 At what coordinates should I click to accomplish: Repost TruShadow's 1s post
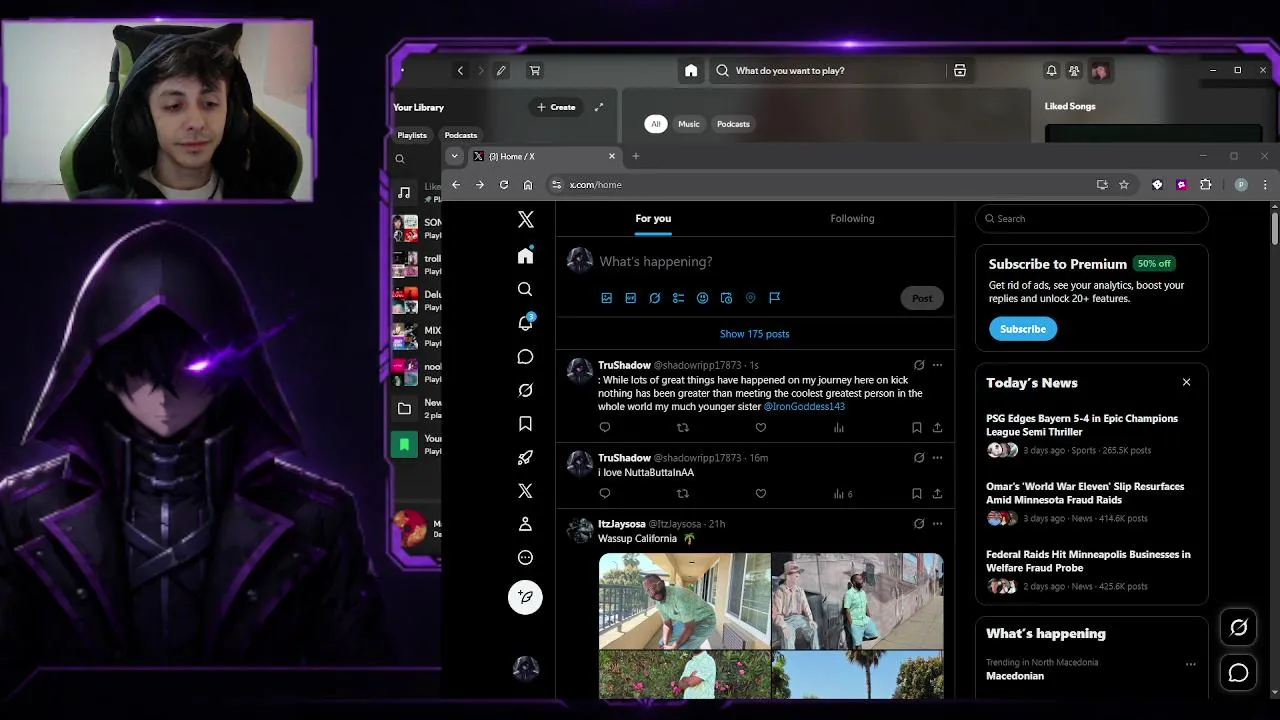[683, 428]
